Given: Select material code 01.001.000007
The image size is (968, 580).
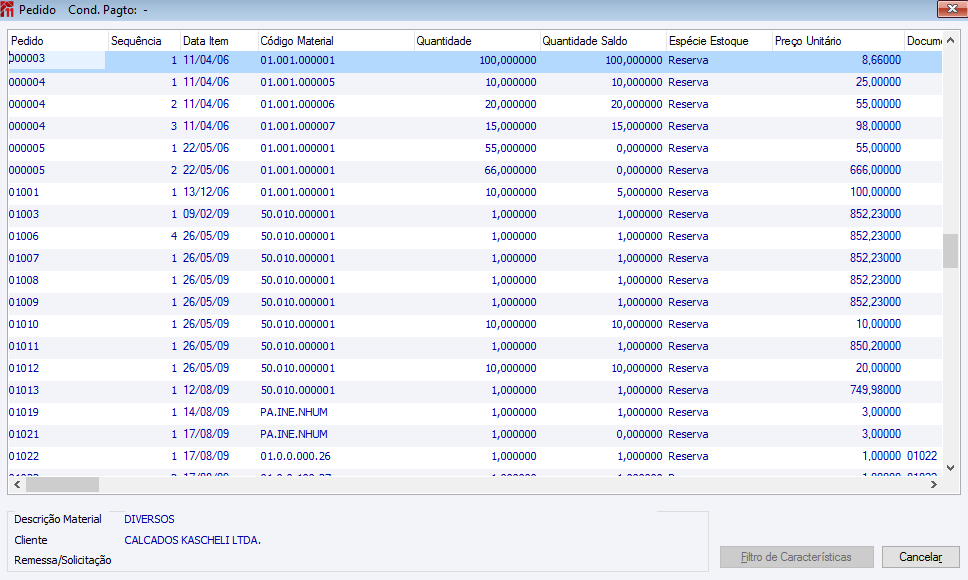Looking at the screenshot, I should (298, 126).
